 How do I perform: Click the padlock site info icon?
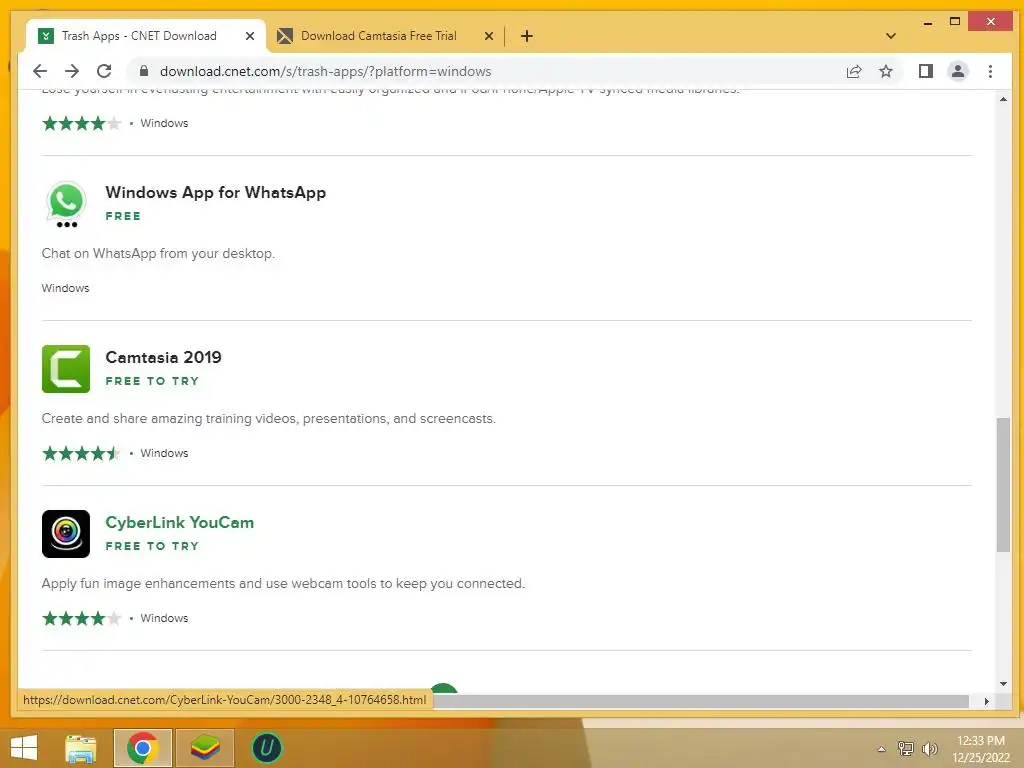(144, 71)
